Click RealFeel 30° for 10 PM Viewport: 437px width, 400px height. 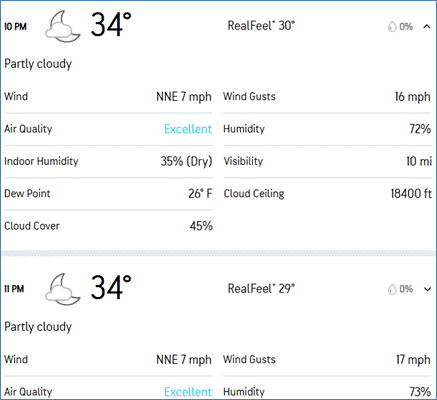tap(261, 26)
